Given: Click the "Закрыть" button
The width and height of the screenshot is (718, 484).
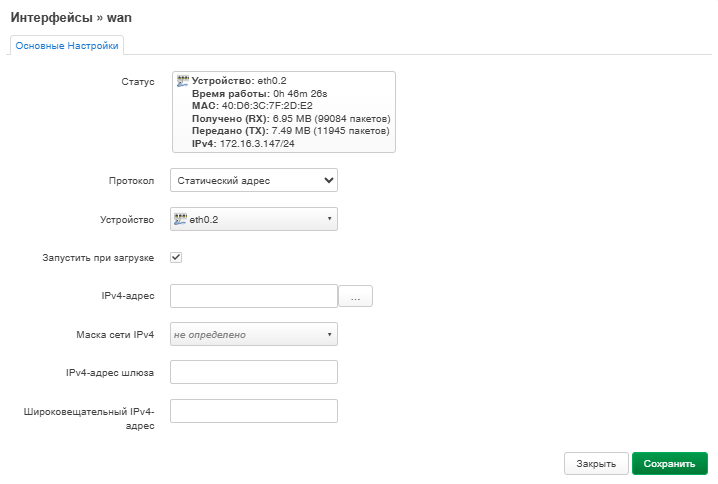Looking at the screenshot, I should click(596, 464).
